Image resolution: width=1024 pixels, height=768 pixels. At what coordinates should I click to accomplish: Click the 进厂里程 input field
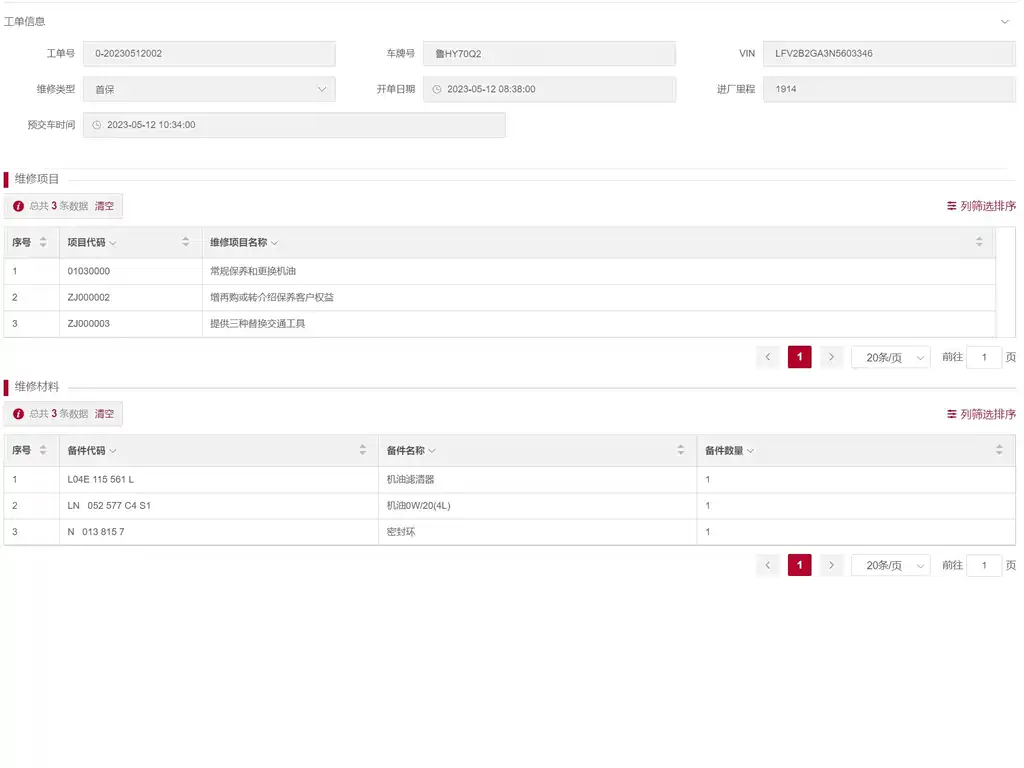889,89
